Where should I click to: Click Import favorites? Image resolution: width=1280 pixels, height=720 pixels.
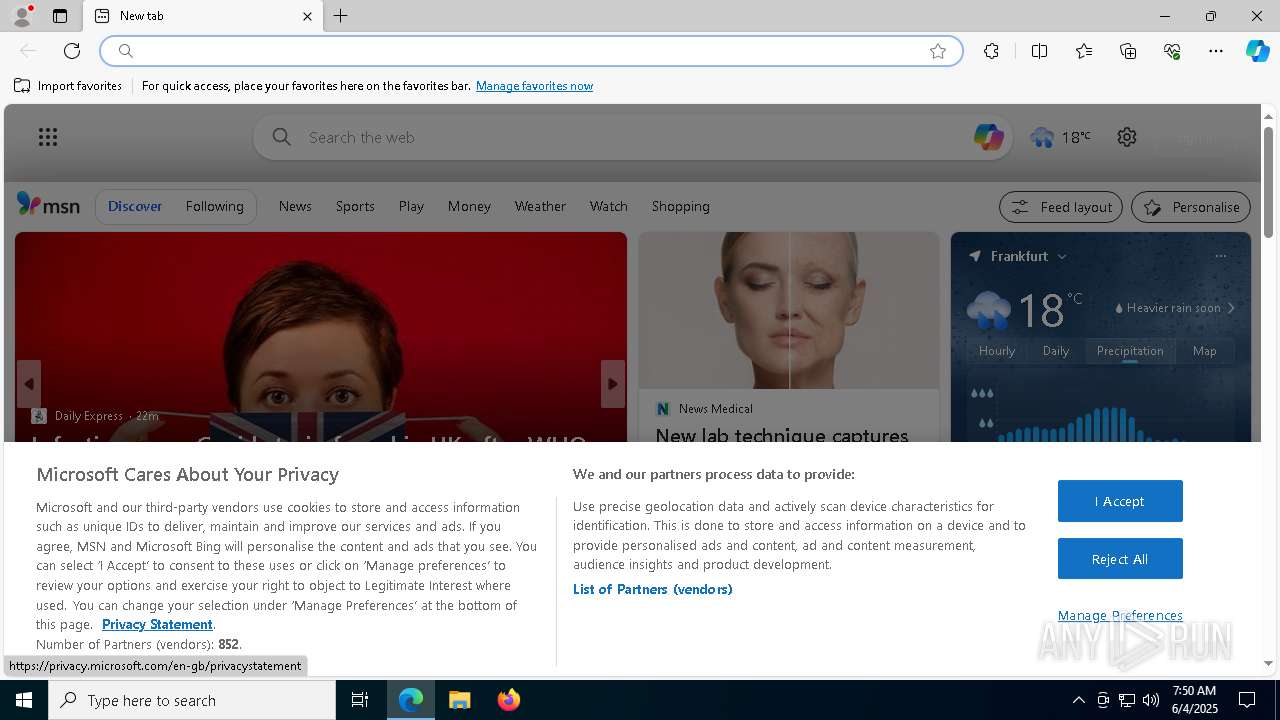(68, 86)
